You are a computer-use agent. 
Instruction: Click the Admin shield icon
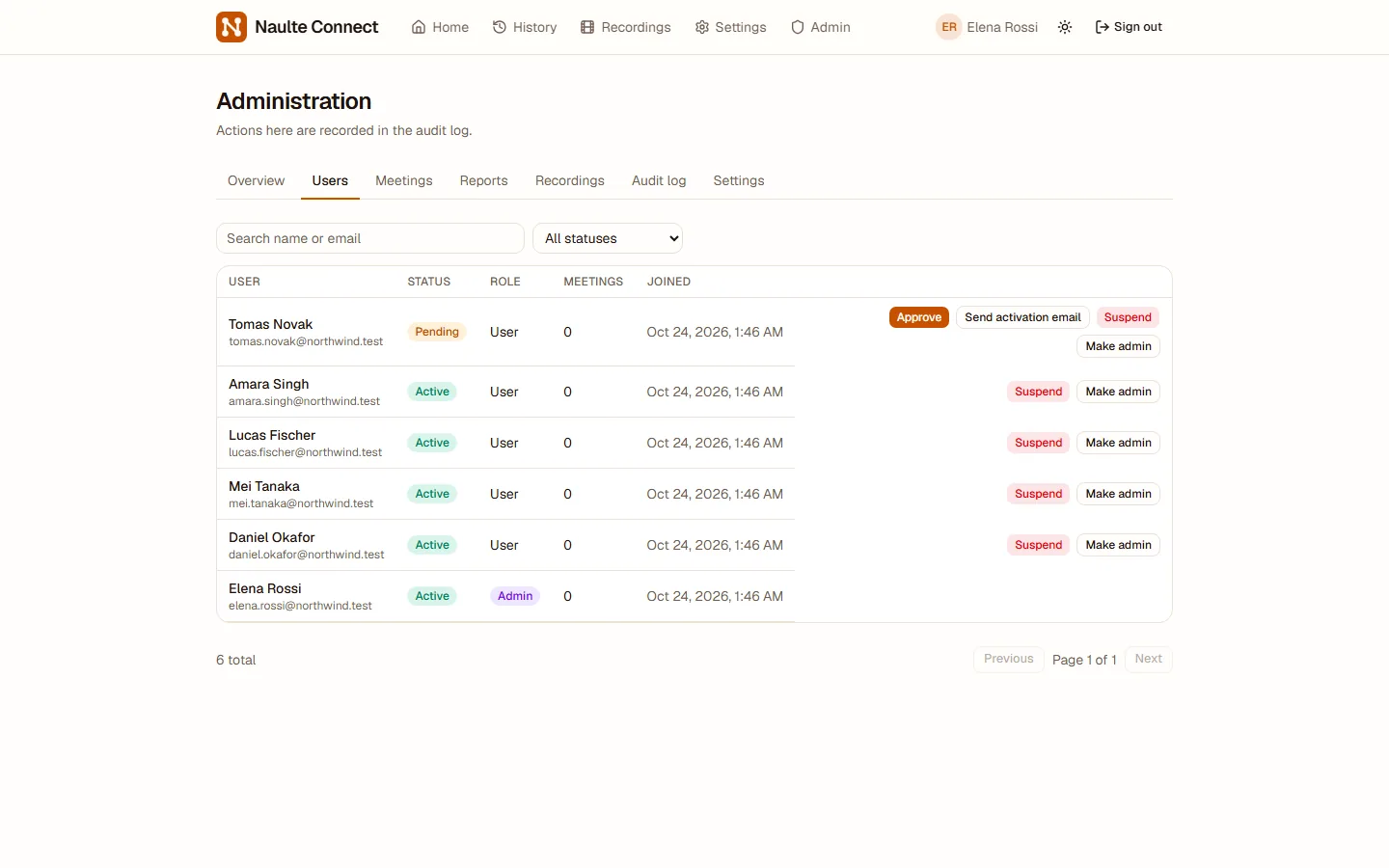click(798, 27)
